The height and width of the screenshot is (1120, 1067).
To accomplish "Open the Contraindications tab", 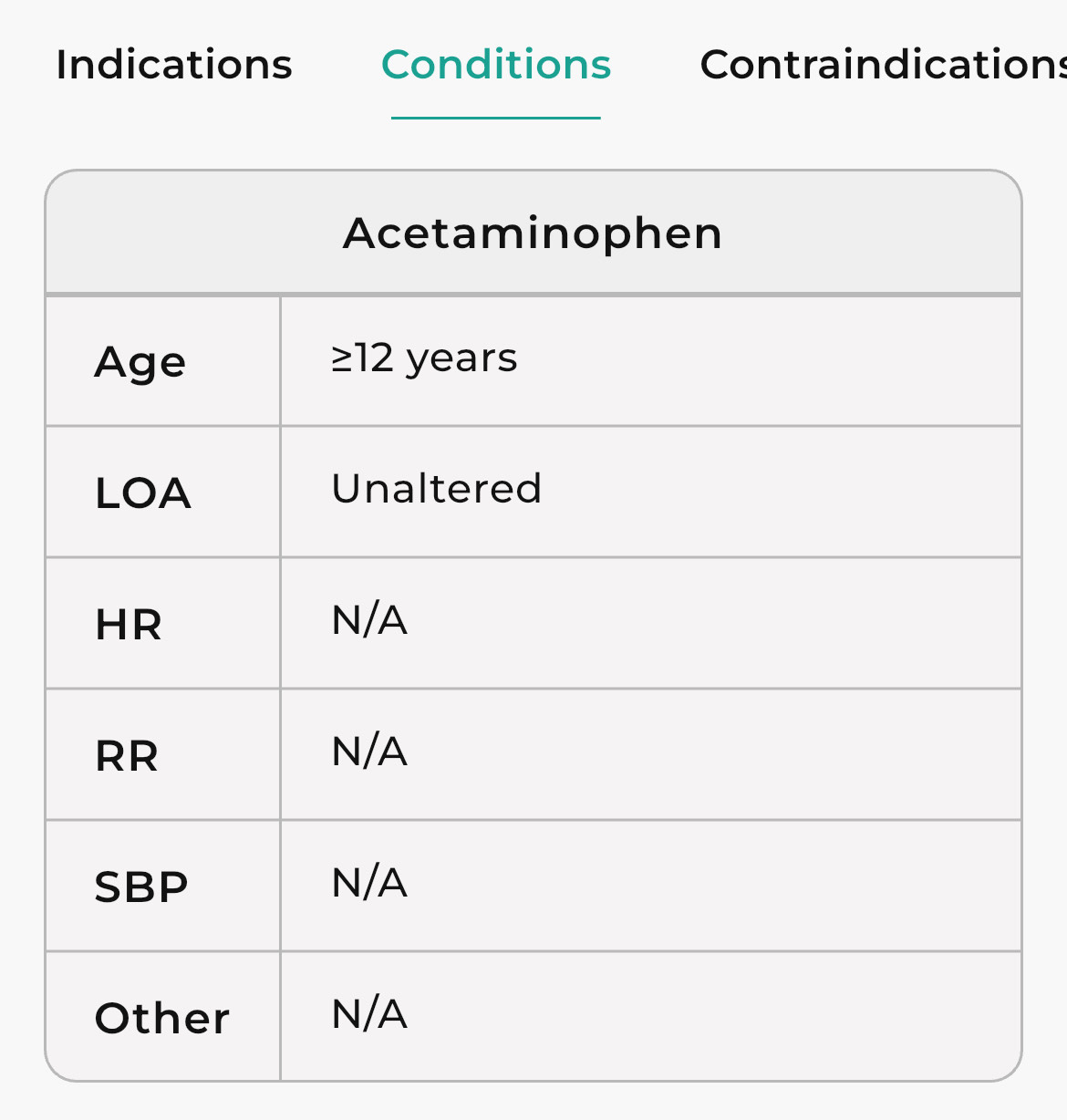I will pos(882,65).
